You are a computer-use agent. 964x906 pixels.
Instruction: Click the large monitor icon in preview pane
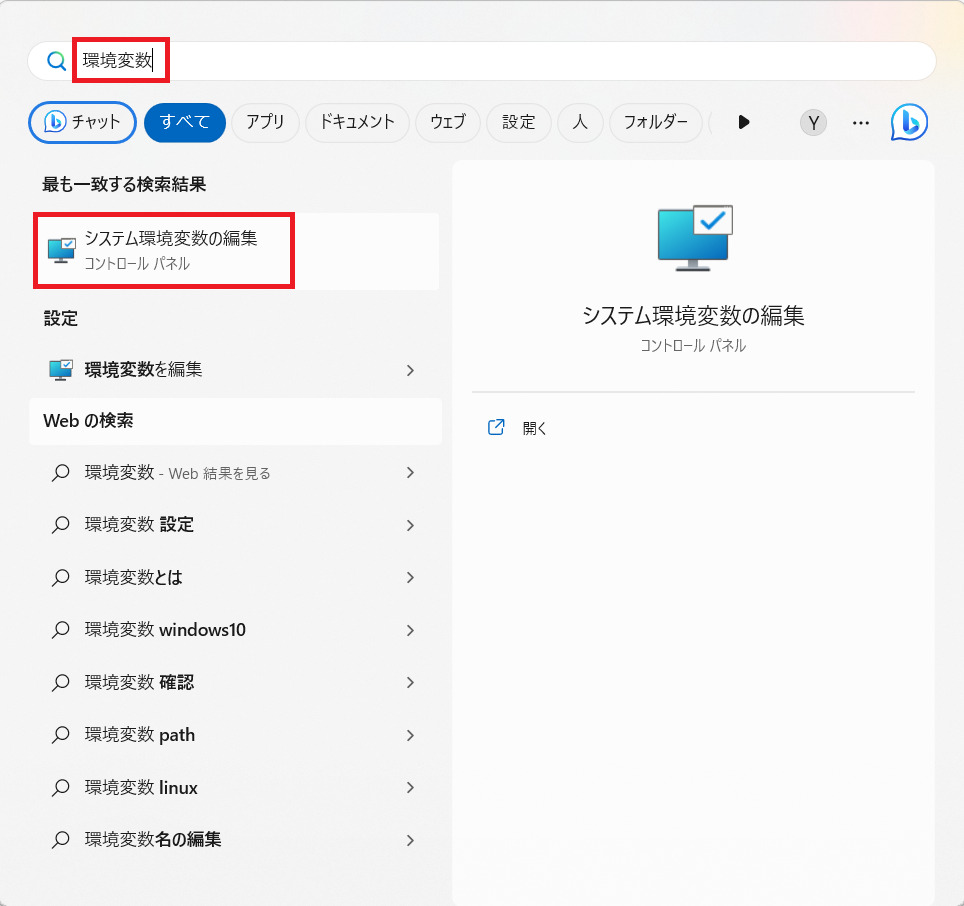[x=695, y=238]
